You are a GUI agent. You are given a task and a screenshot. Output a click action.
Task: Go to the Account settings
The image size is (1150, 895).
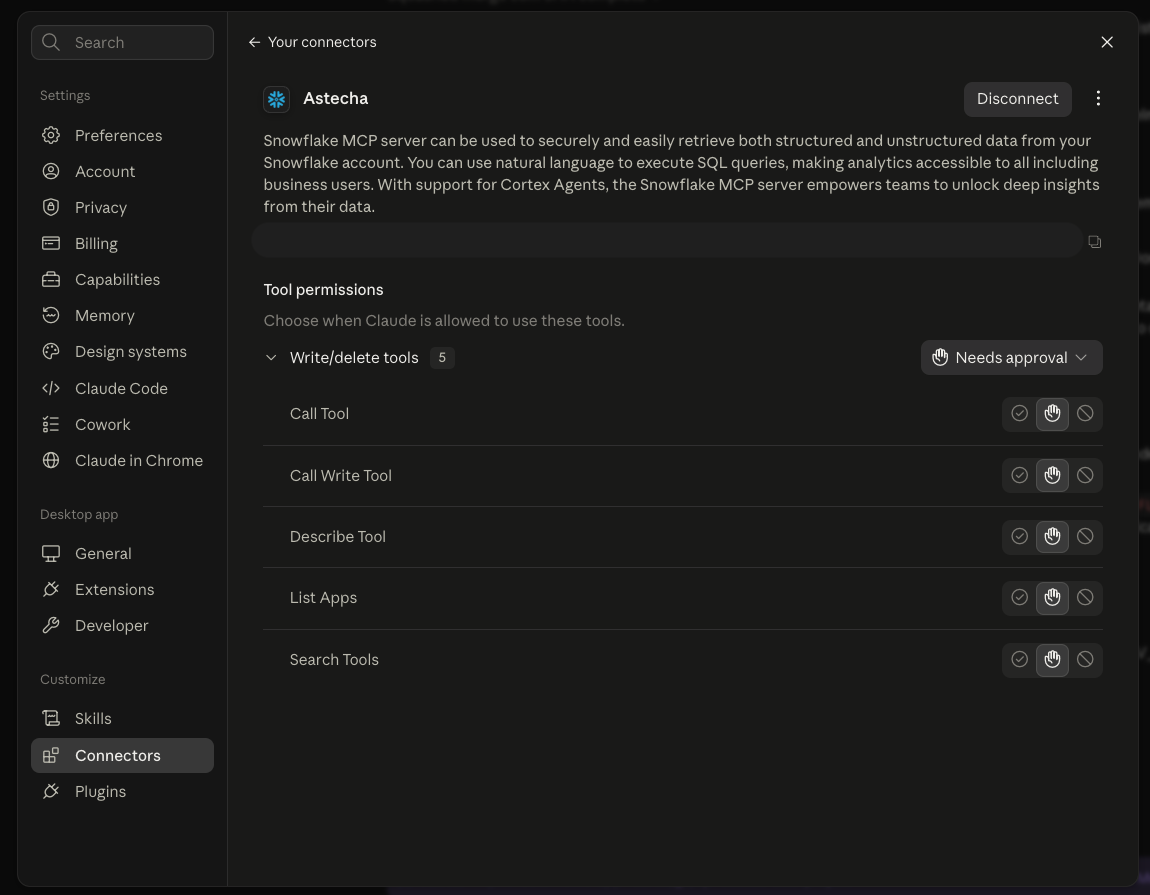tap(122, 171)
